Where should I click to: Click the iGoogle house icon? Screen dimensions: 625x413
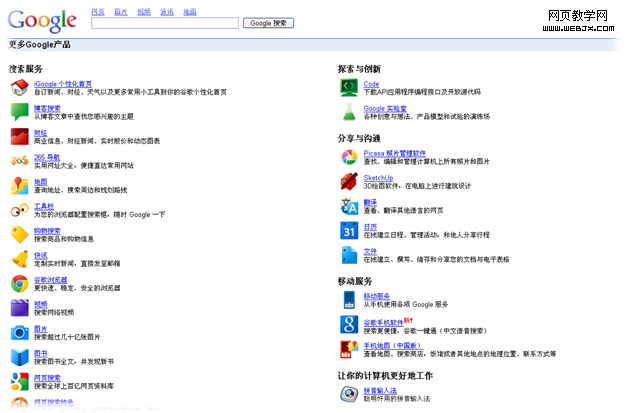[19, 88]
